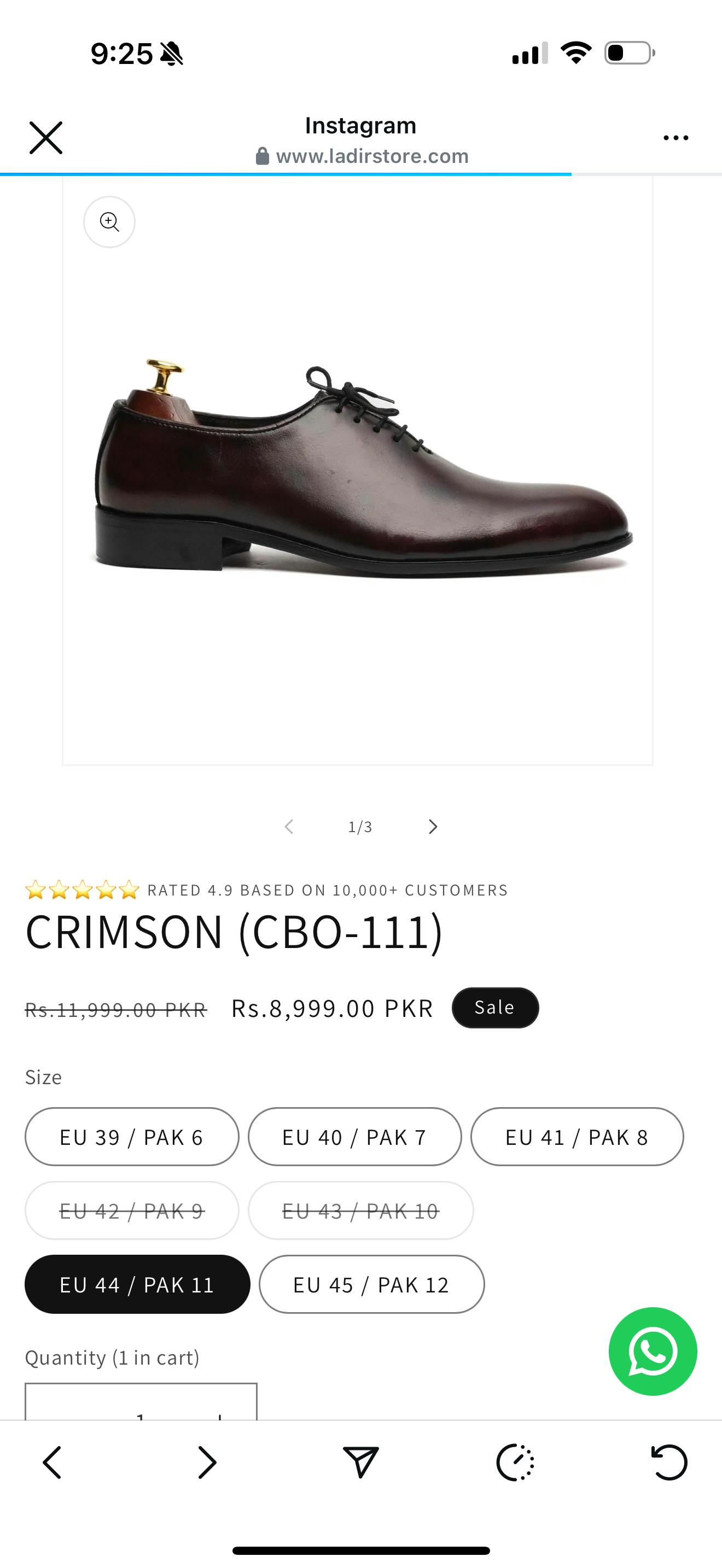Screen dimensions: 722x1568
Task: Select size EU 39 / PAK 6
Action: (x=131, y=1137)
